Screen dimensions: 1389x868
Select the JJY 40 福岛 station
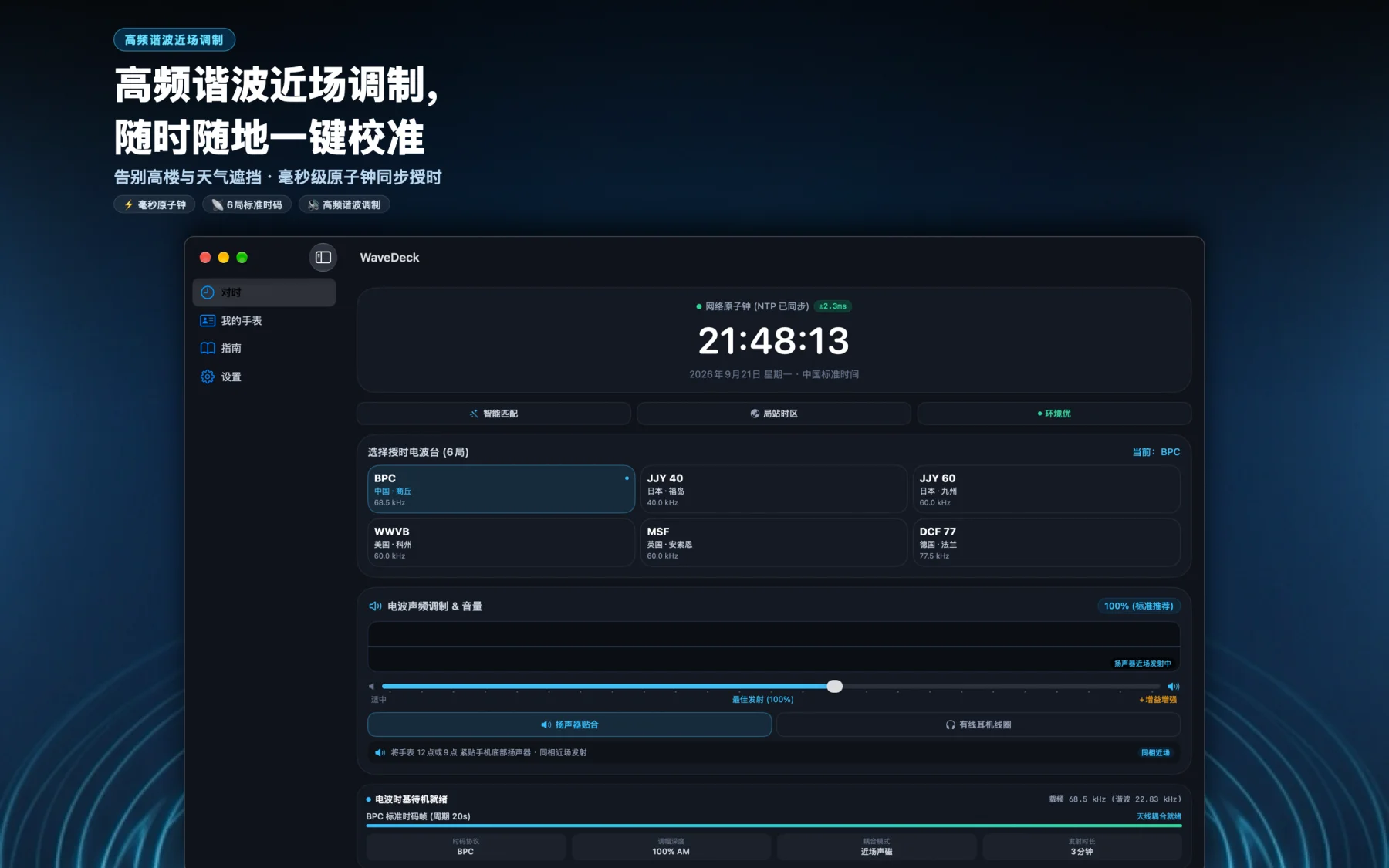point(773,489)
